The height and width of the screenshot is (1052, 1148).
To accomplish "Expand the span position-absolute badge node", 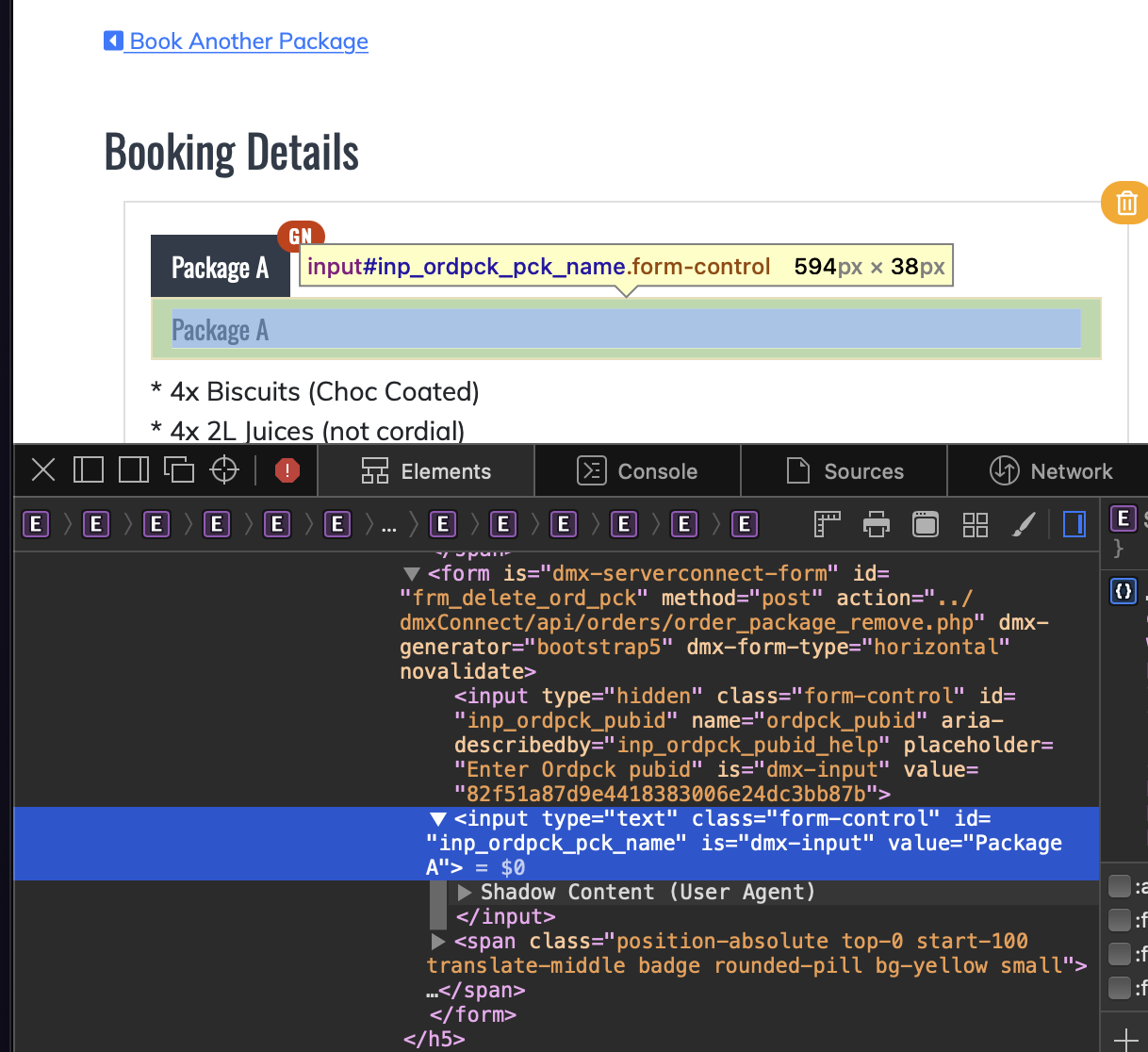I will [x=437, y=941].
